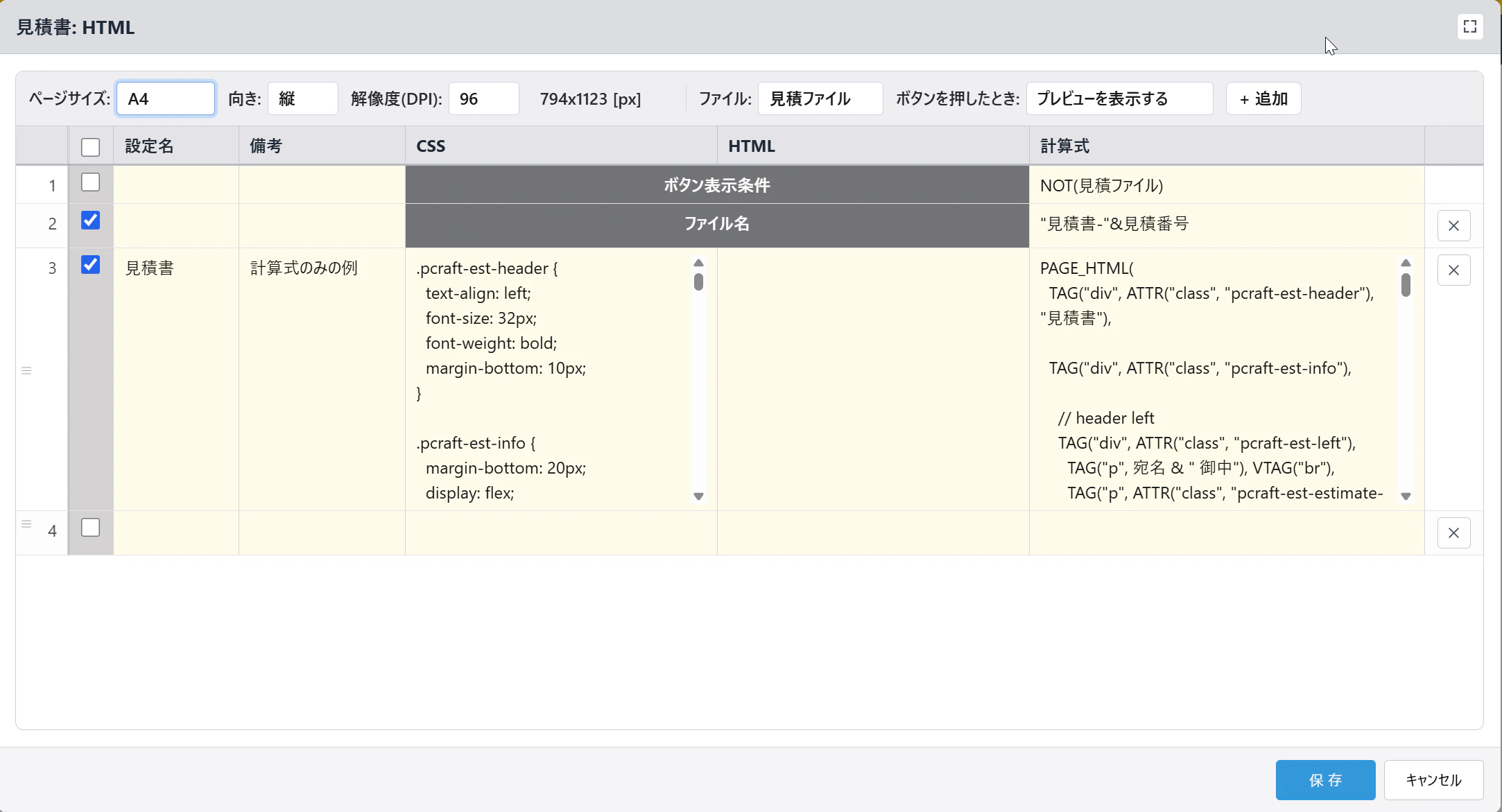Remove row 3 using the X icon
Viewport: 1502px width, 812px height.
tap(1453, 270)
